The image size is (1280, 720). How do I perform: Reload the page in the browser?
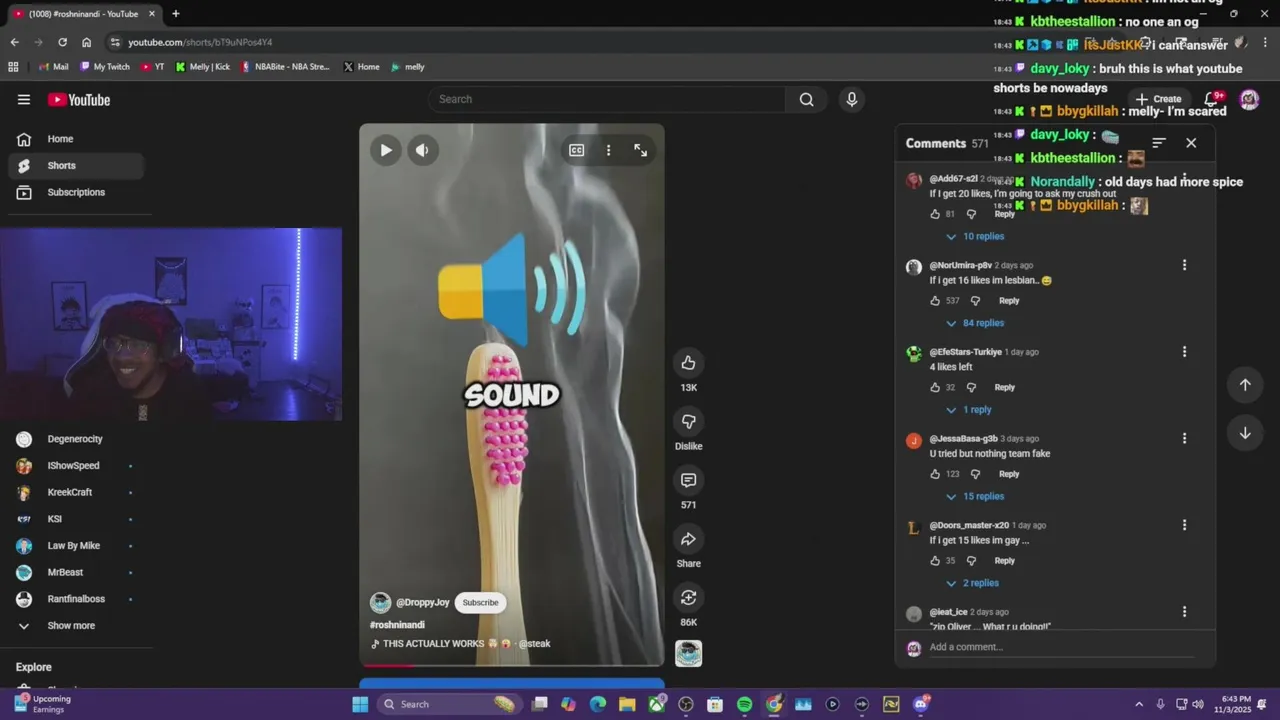[62, 42]
